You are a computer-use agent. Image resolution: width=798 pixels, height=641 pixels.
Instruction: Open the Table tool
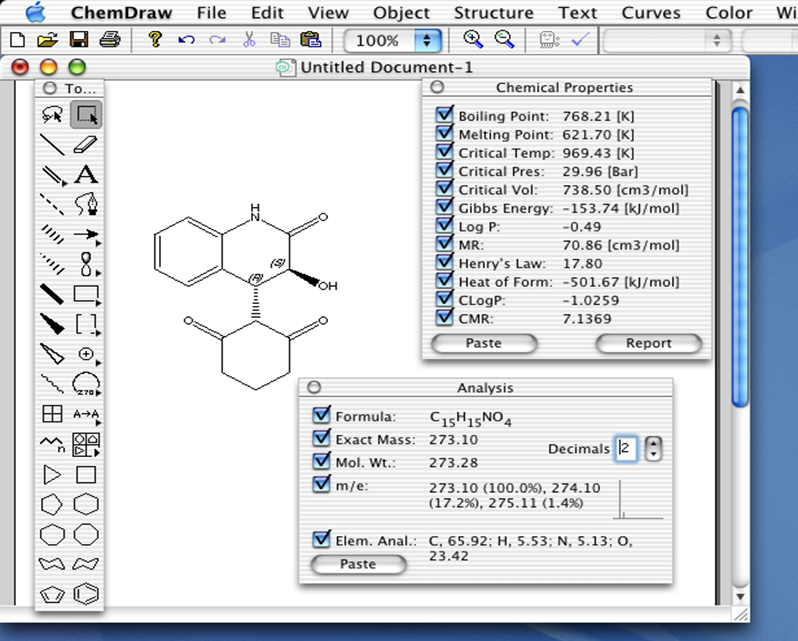coord(52,414)
